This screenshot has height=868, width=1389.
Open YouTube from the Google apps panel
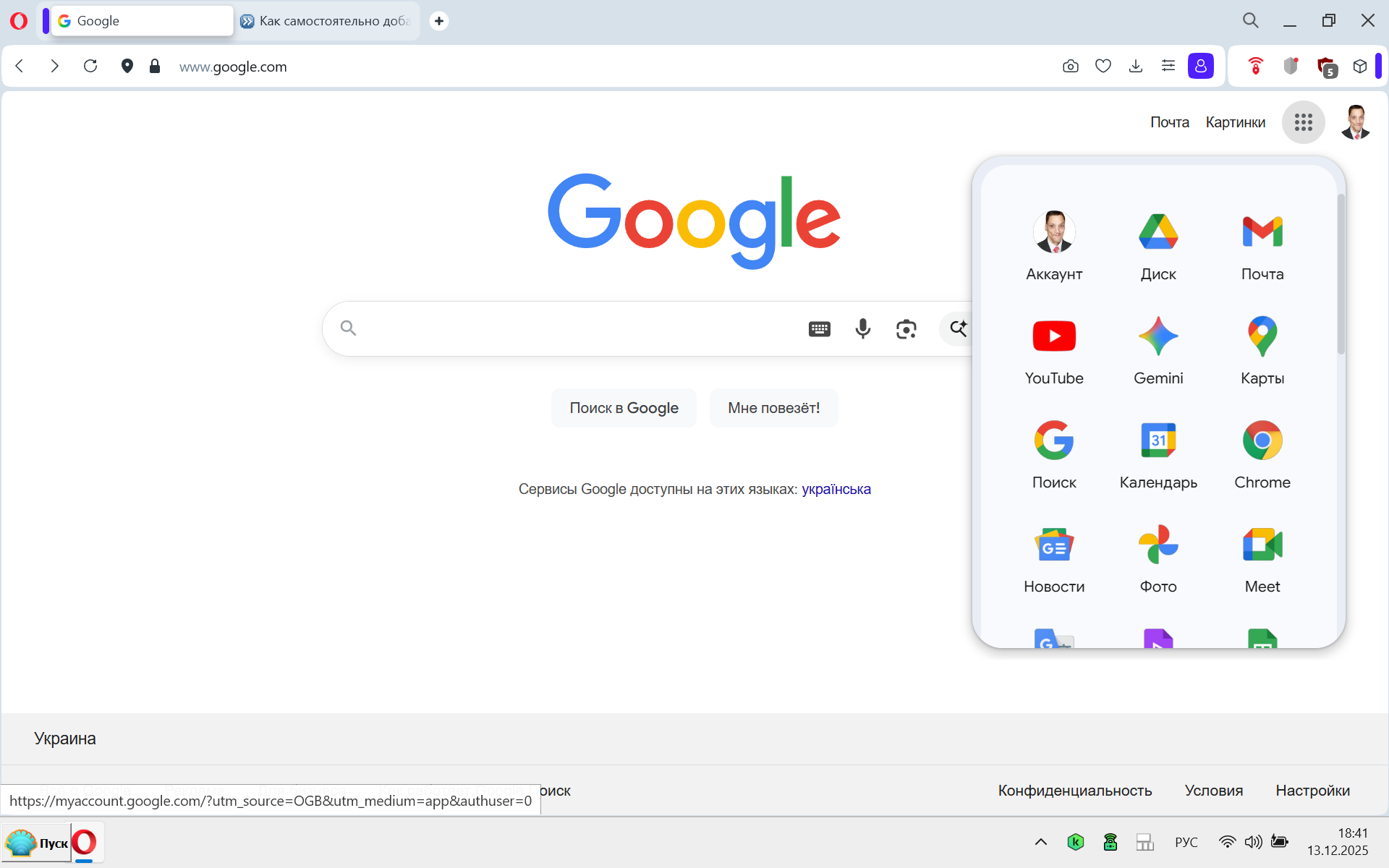point(1054,337)
